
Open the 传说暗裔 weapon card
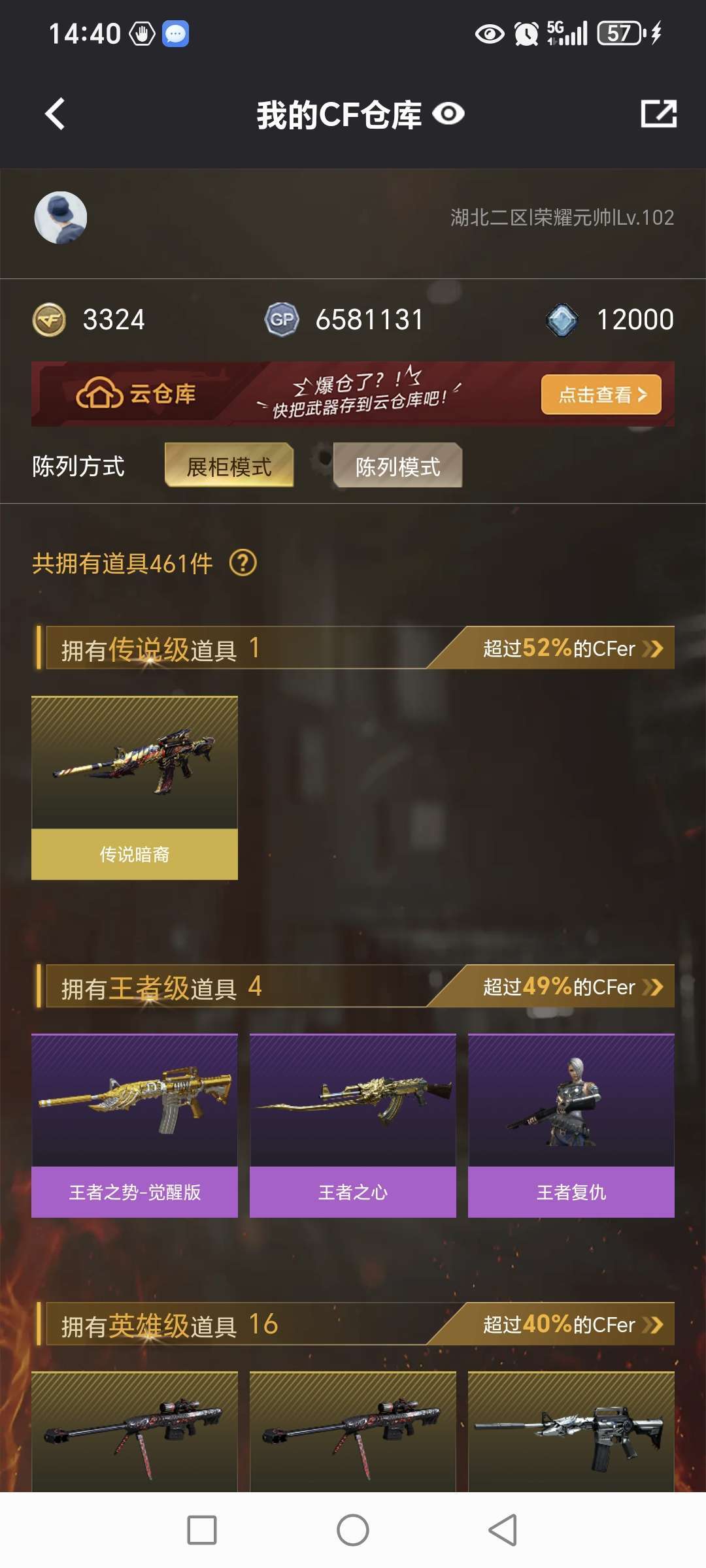135,788
